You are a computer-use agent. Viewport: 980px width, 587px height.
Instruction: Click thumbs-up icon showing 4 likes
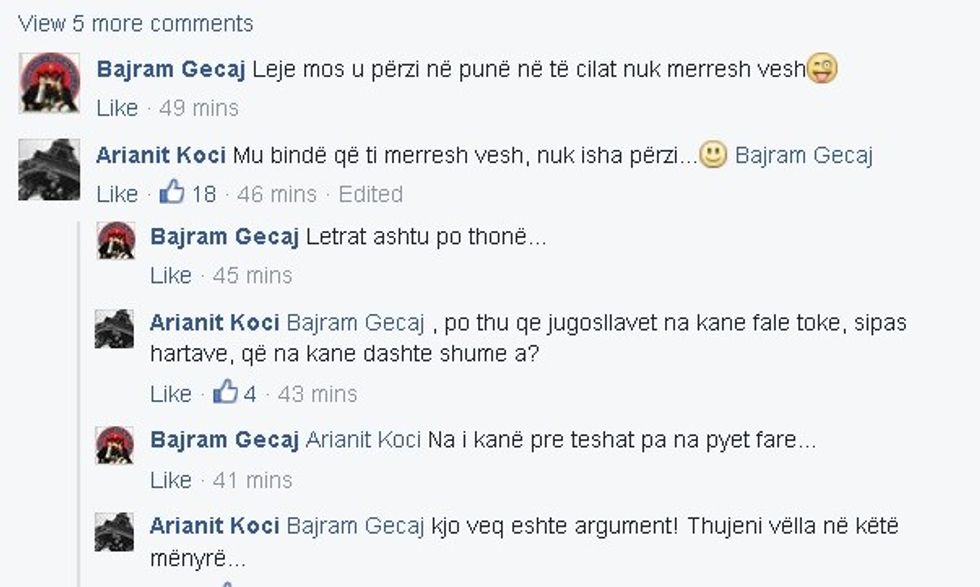tap(226, 392)
